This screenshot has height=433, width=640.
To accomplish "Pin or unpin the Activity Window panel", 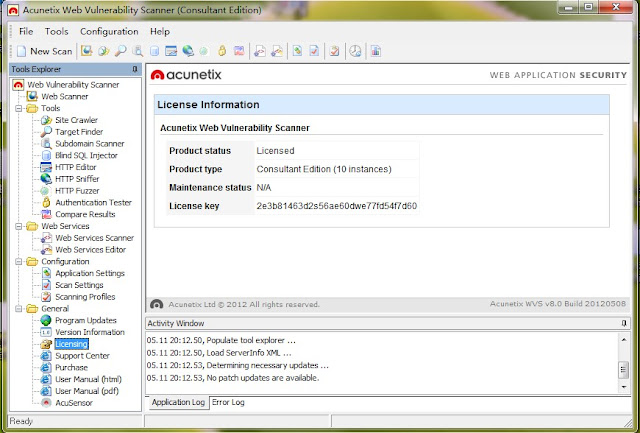I will pos(624,323).
